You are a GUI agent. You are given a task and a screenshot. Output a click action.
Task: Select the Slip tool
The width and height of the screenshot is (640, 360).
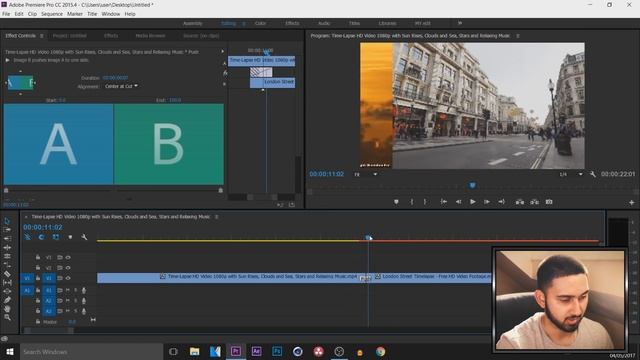tap(7, 282)
